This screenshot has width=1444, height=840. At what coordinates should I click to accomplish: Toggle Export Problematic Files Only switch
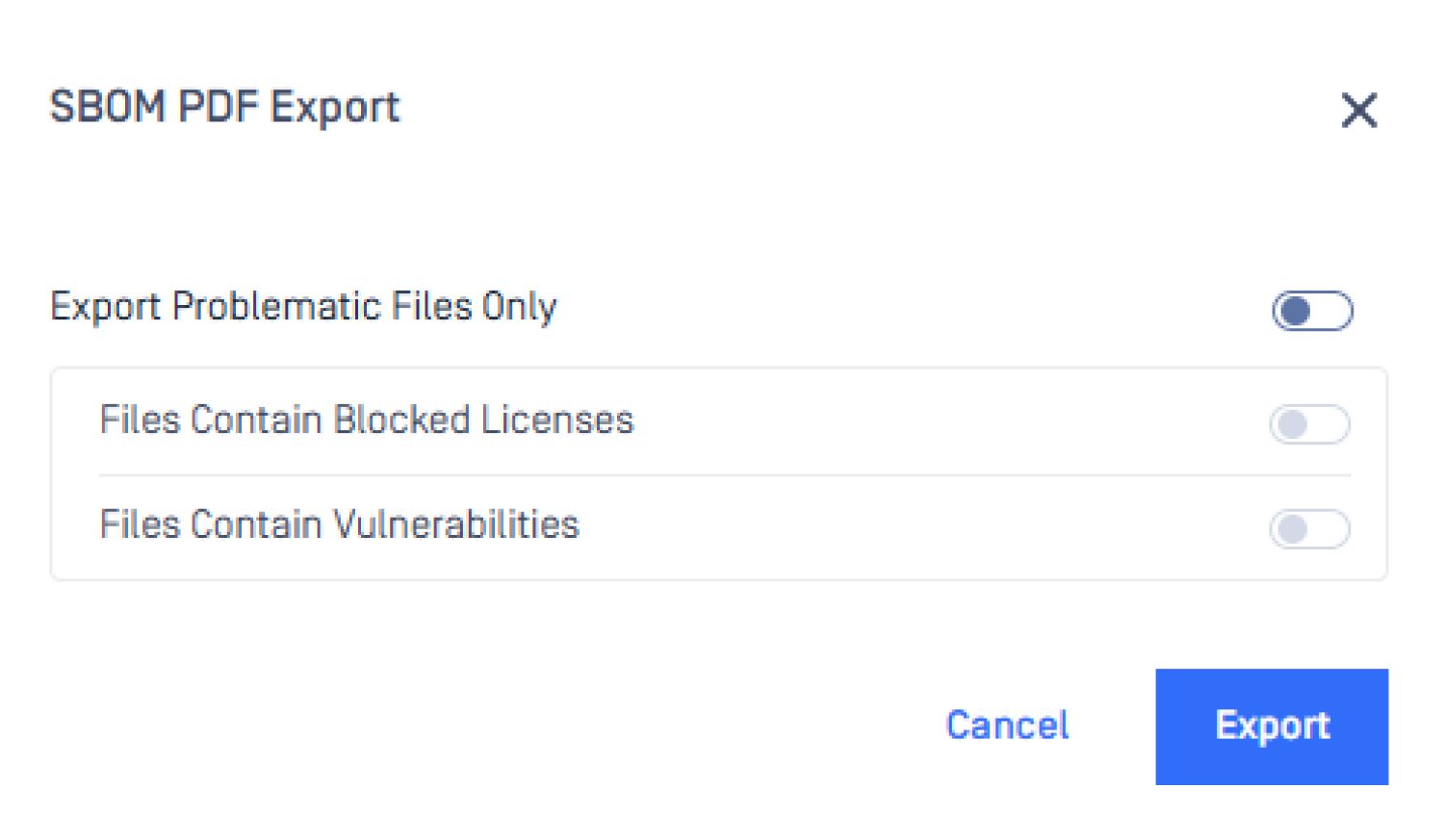(x=1312, y=311)
